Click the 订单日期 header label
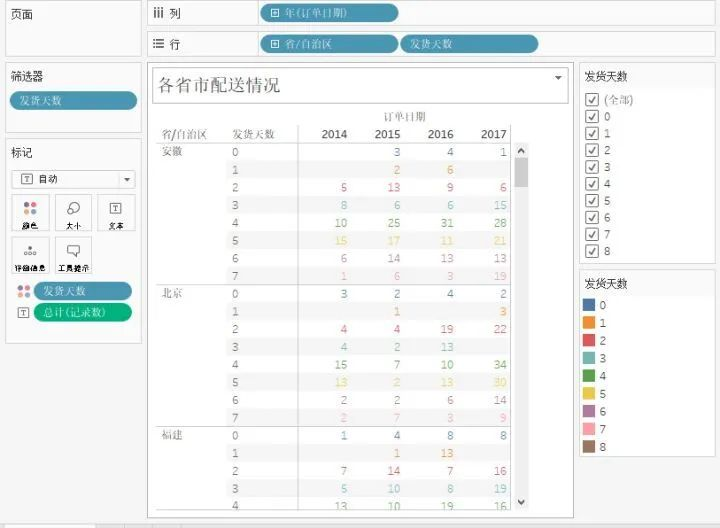Viewport: 720px width, 528px height. (405, 117)
